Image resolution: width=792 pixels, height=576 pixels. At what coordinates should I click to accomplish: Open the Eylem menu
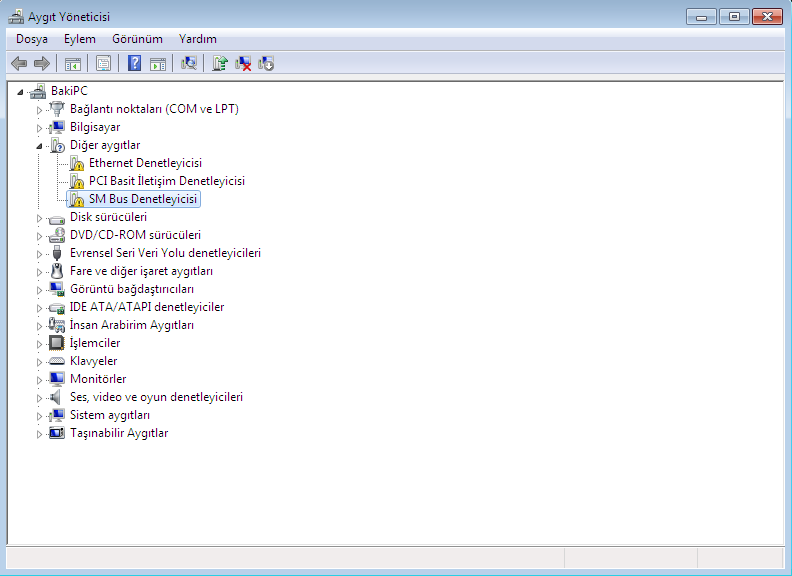point(80,39)
